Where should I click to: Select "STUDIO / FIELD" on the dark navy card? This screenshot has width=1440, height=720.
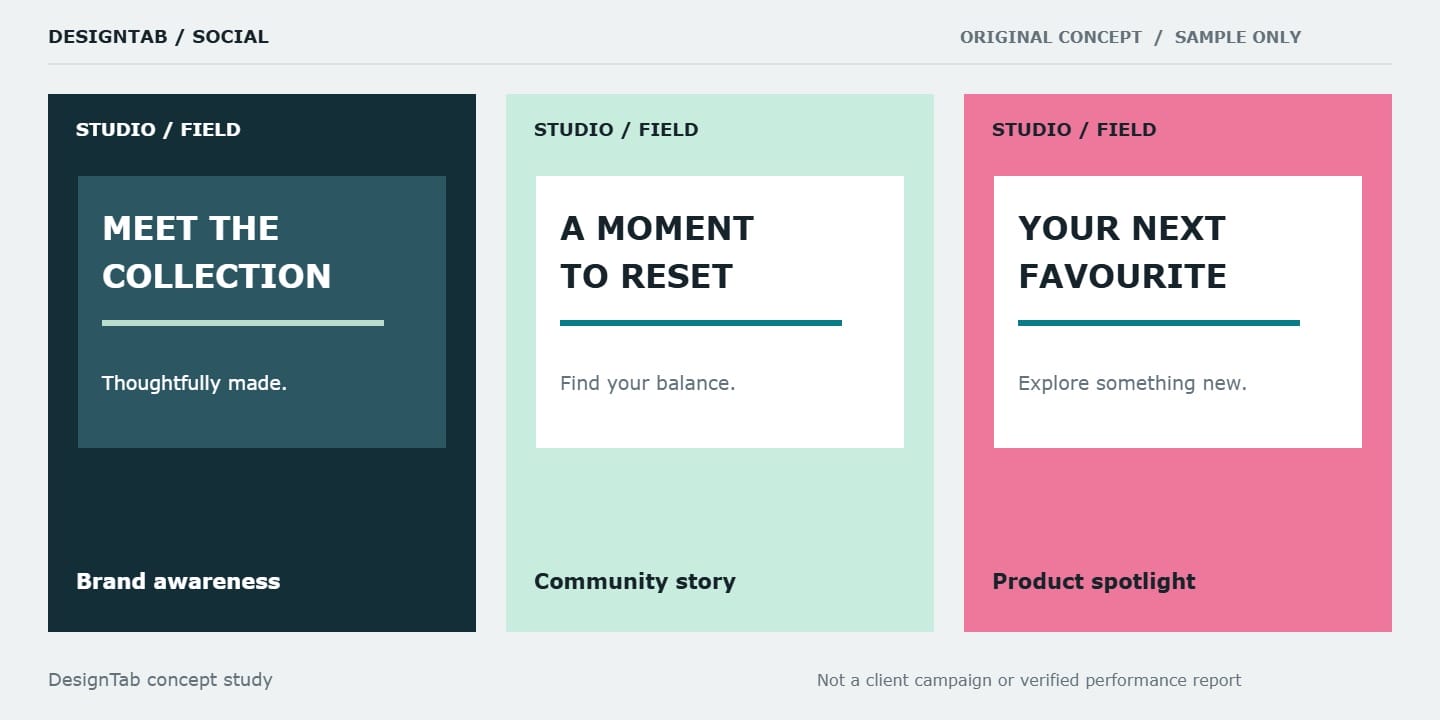coord(158,129)
